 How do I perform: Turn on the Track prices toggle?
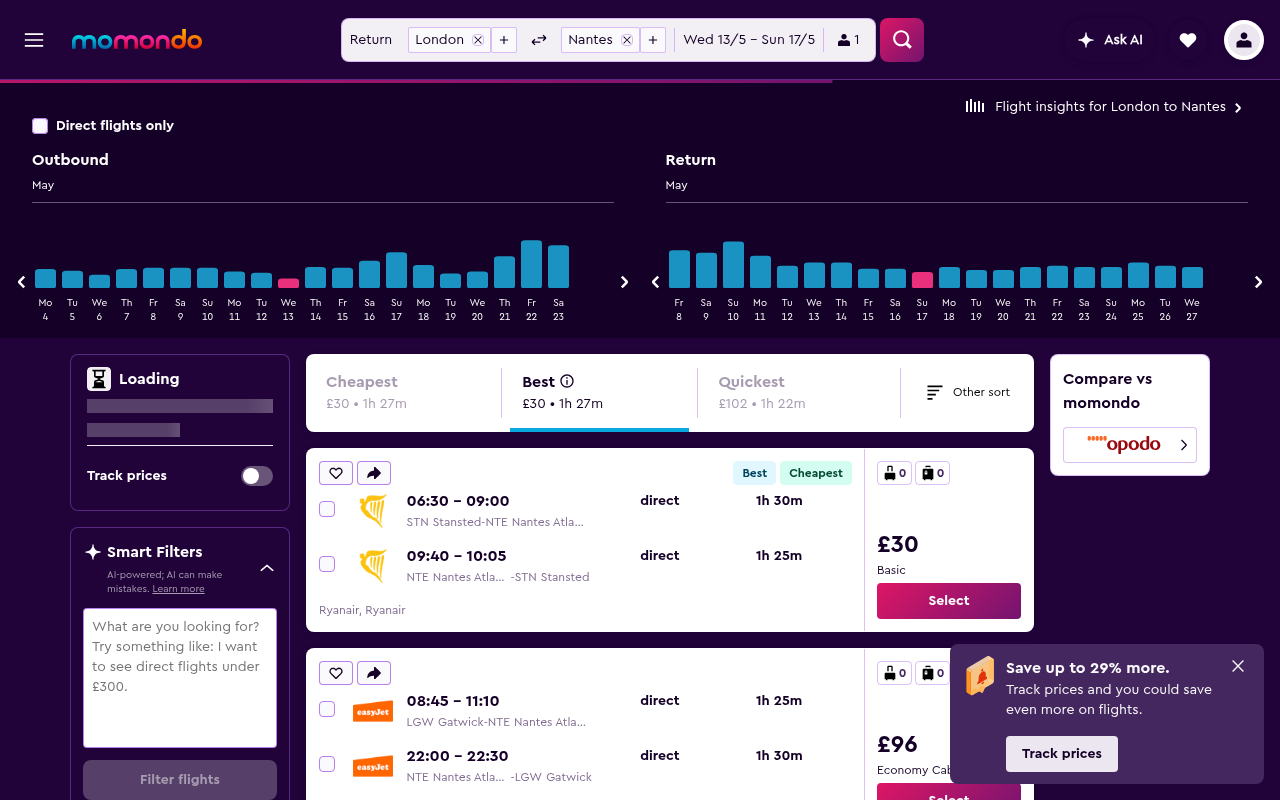256,476
